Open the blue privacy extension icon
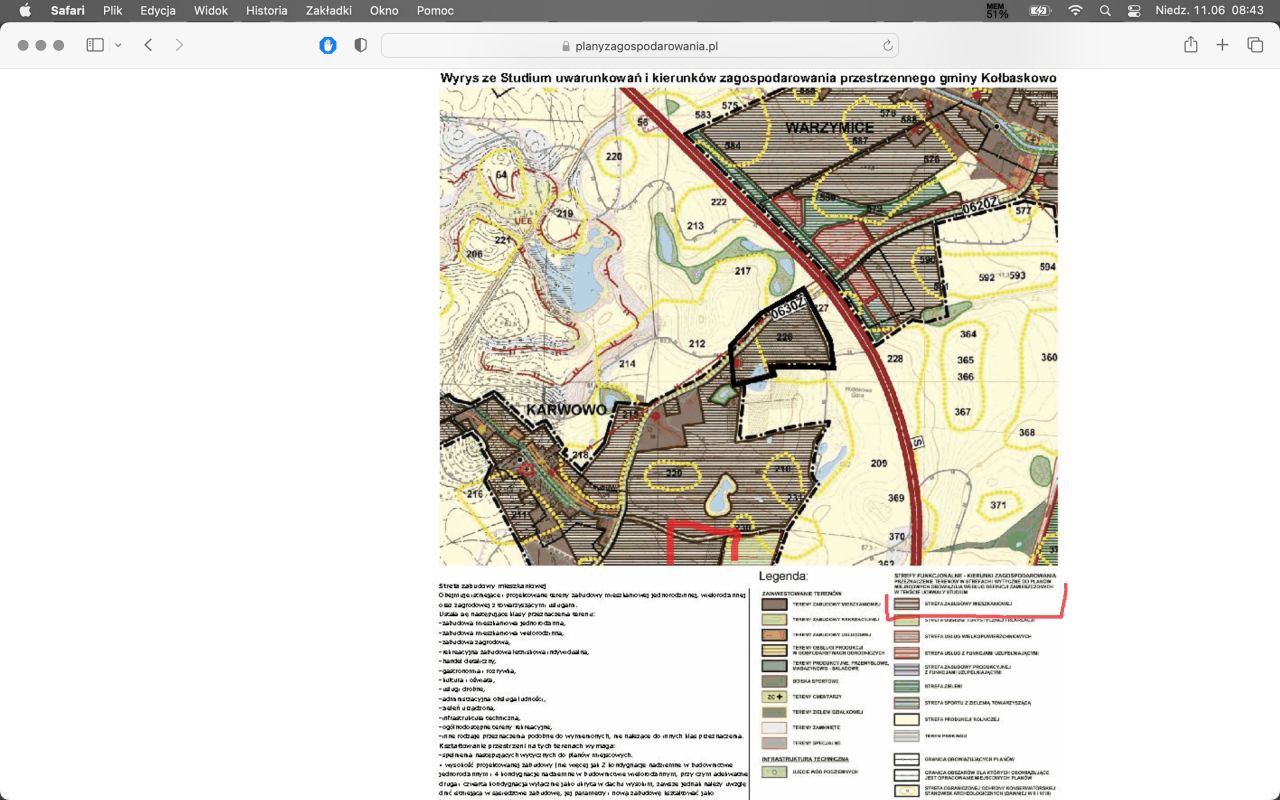 click(x=327, y=45)
